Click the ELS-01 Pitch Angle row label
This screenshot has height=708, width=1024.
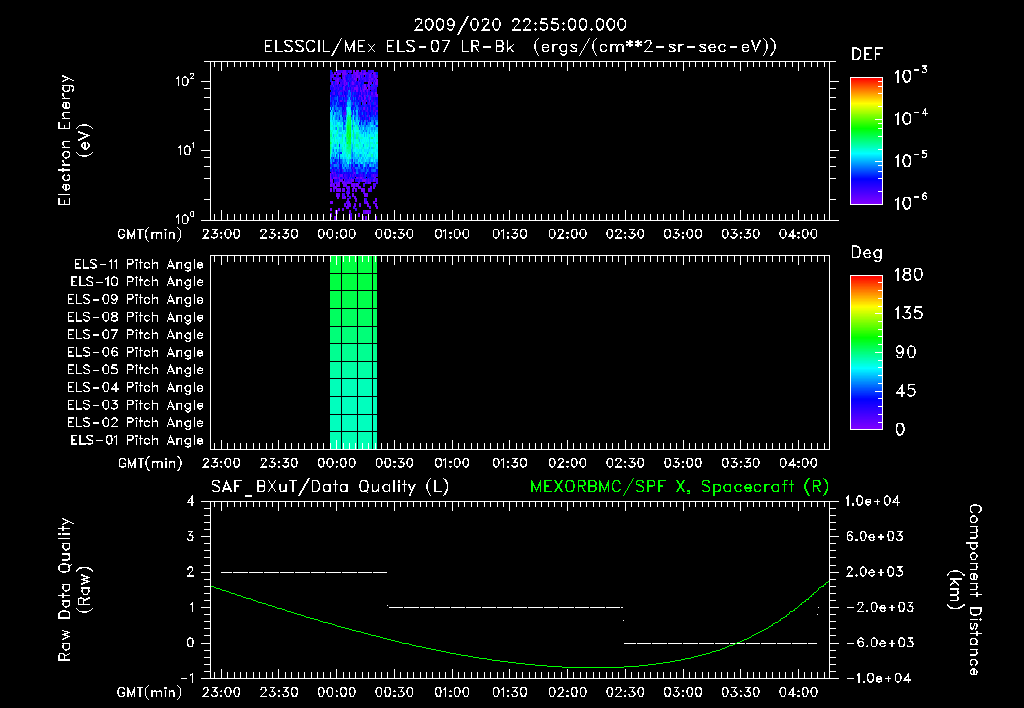136,440
